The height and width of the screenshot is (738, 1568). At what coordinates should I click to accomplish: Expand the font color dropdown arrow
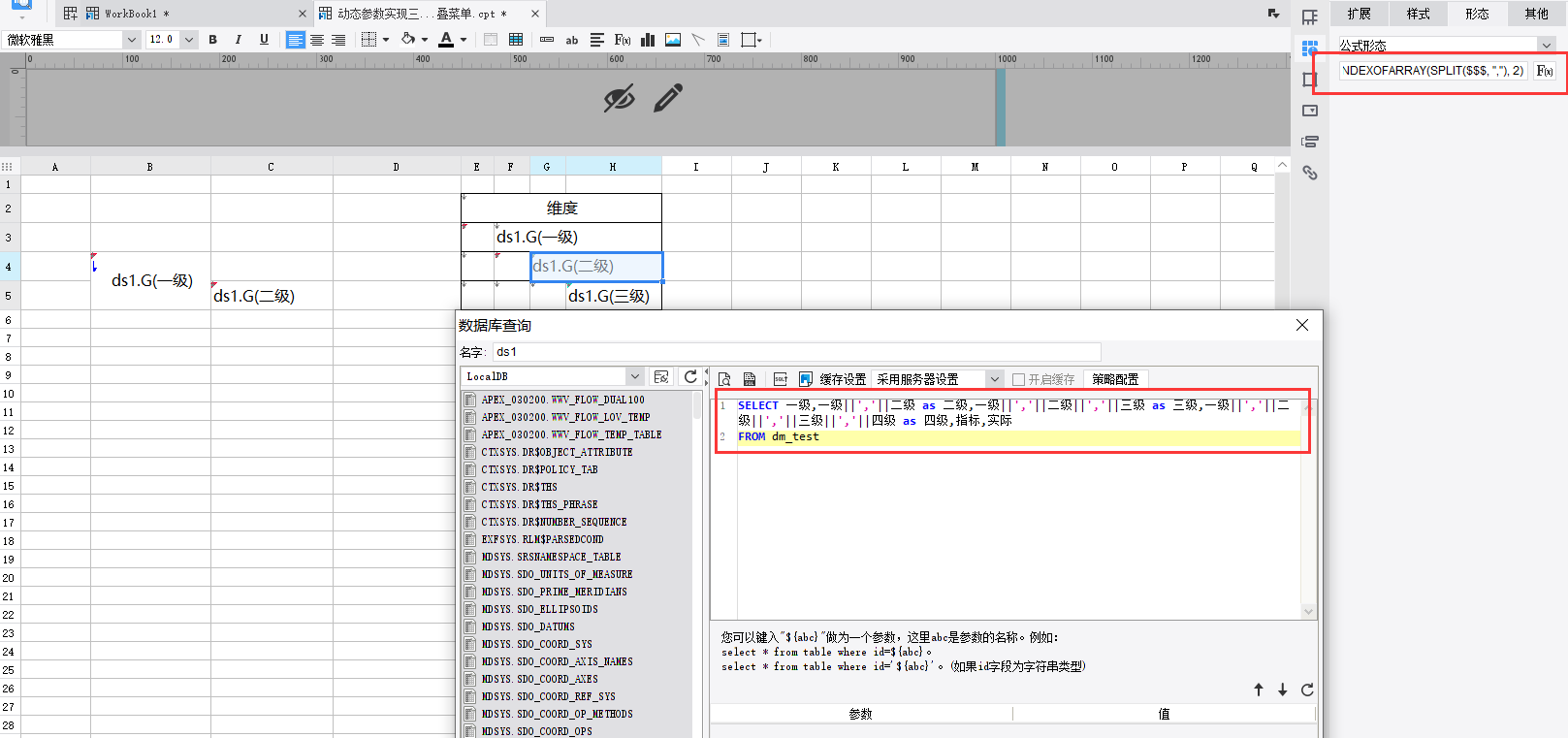pos(464,40)
